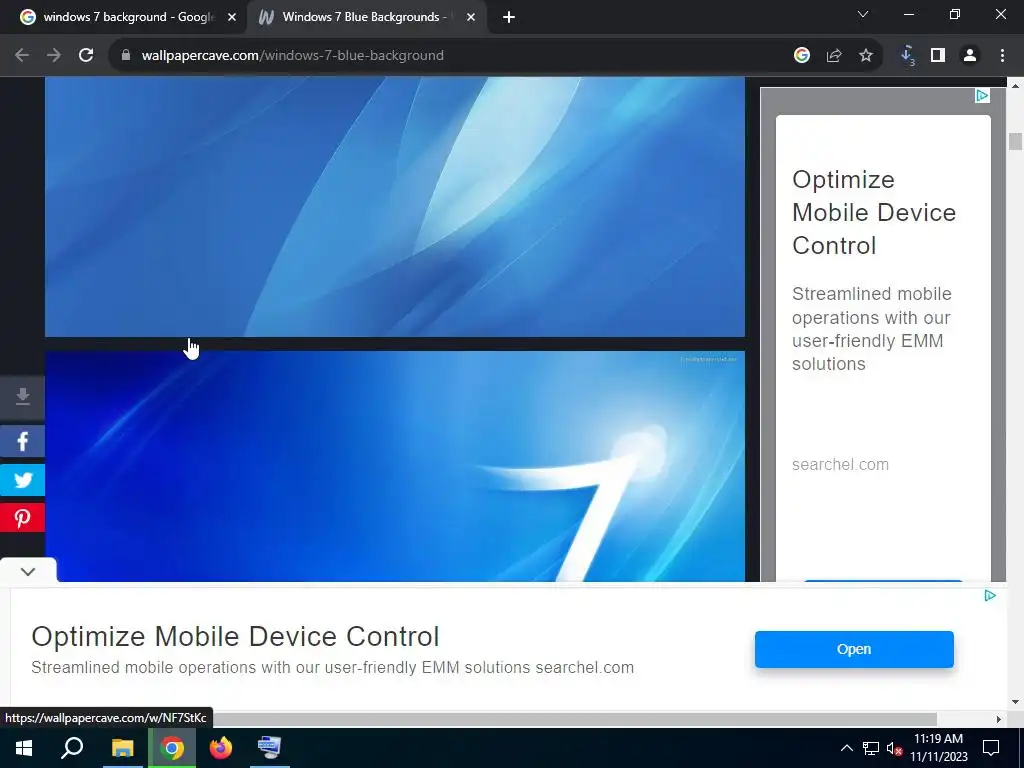Open the notification center icon
Viewport: 1024px width, 768px height.
[991, 748]
